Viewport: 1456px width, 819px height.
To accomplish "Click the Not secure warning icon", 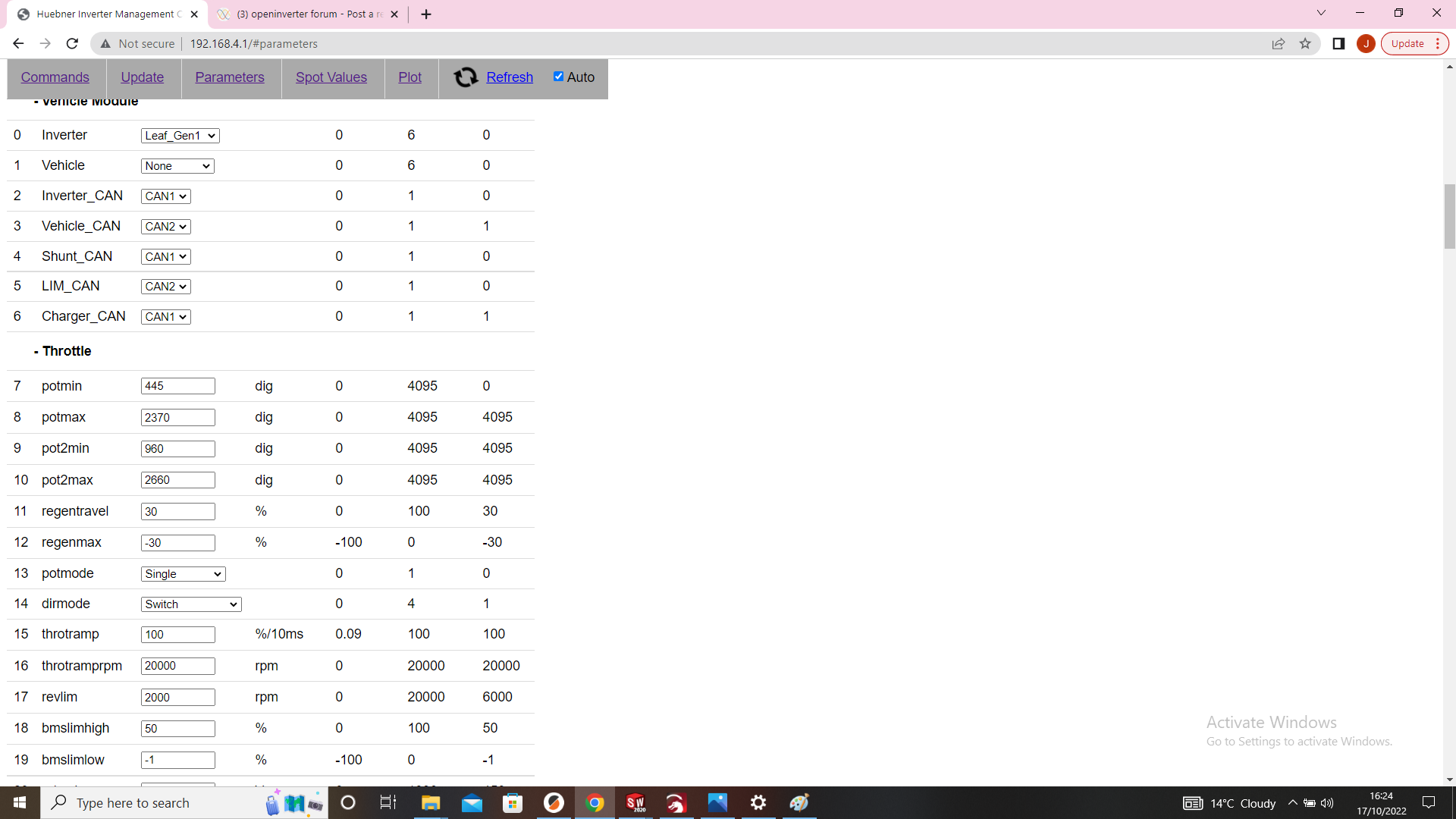I will point(106,44).
